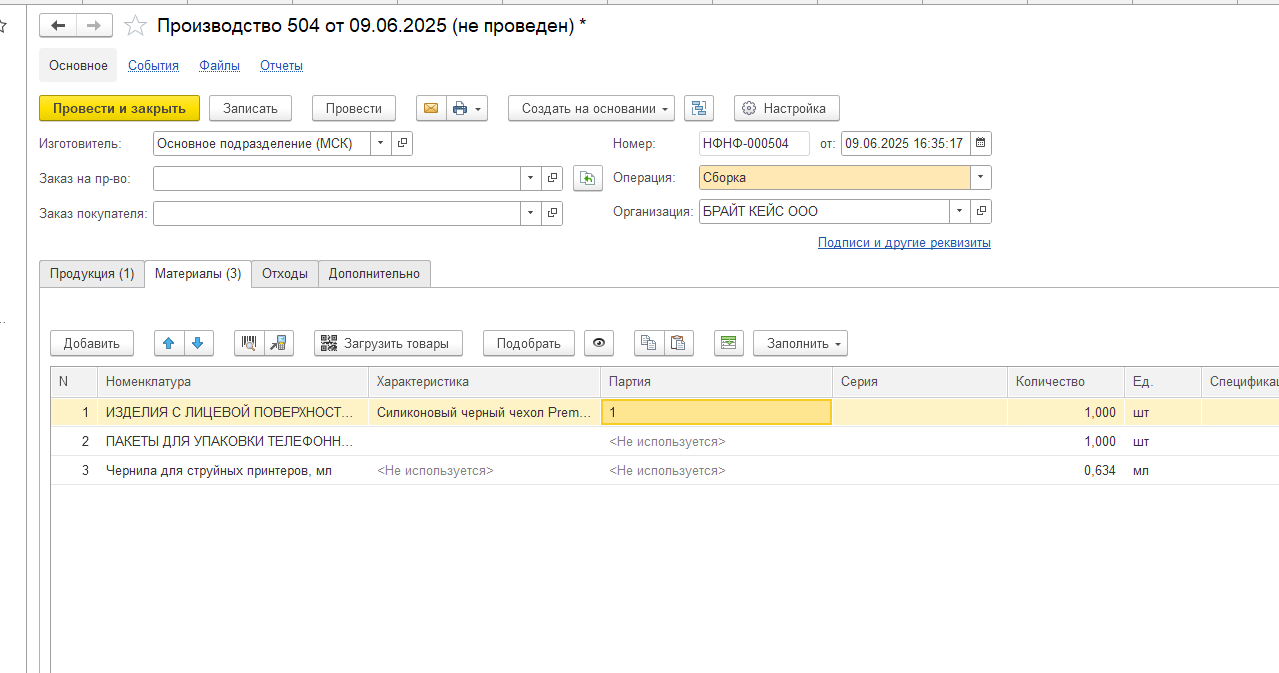This screenshot has height=673, width=1279.
Task: Add current document to favorites star
Action: 136,27
